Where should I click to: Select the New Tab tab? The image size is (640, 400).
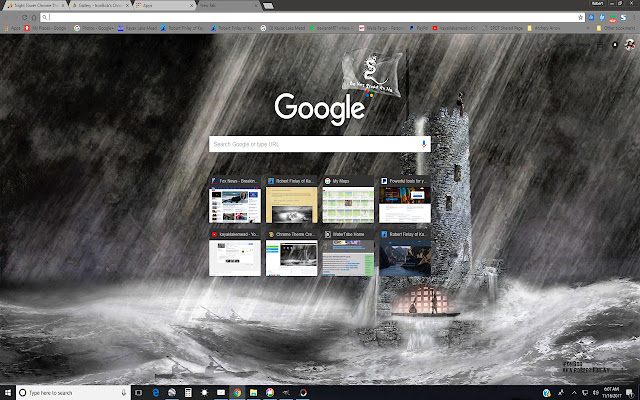229,5
